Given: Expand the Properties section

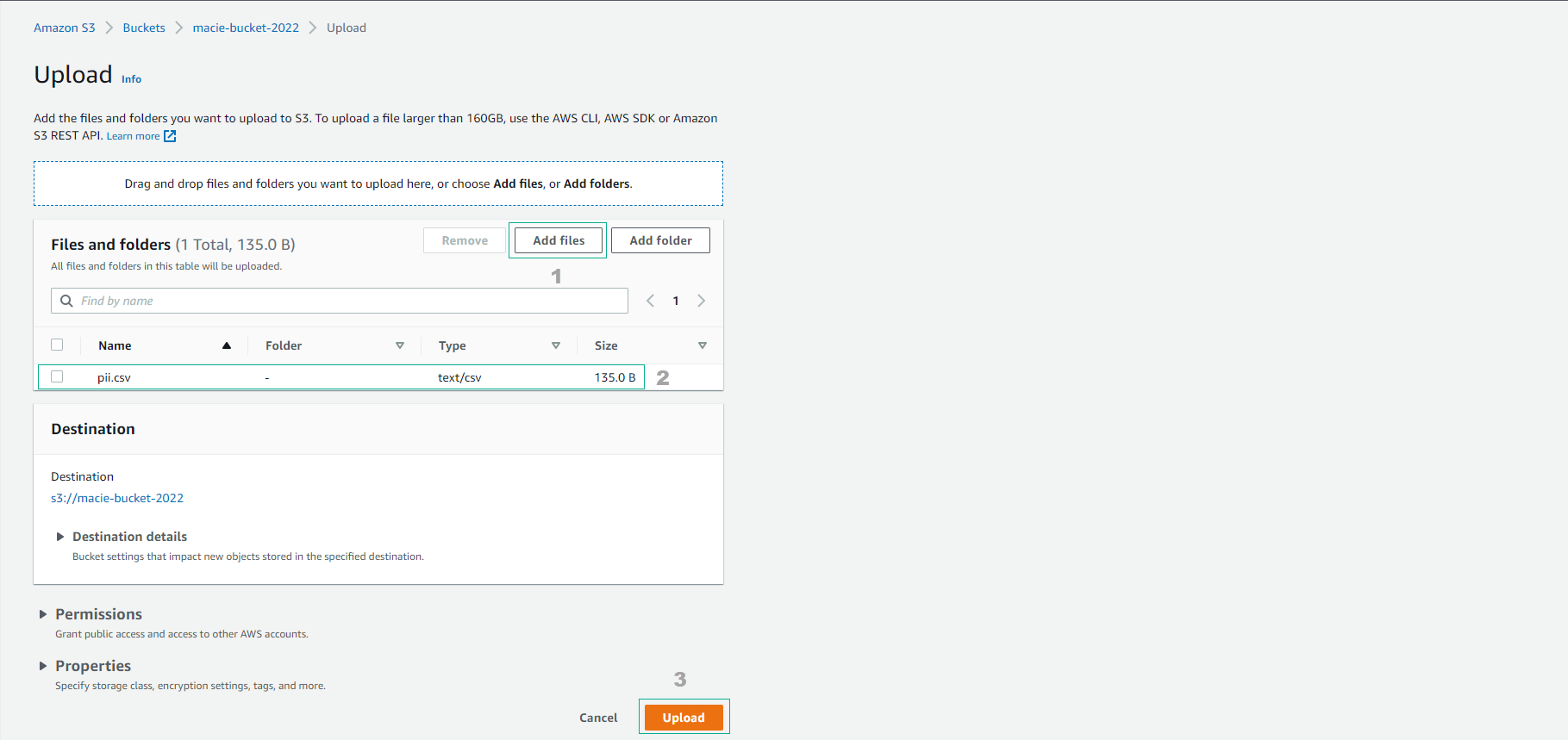Looking at the screenshot, I should (x=43, y=666).
